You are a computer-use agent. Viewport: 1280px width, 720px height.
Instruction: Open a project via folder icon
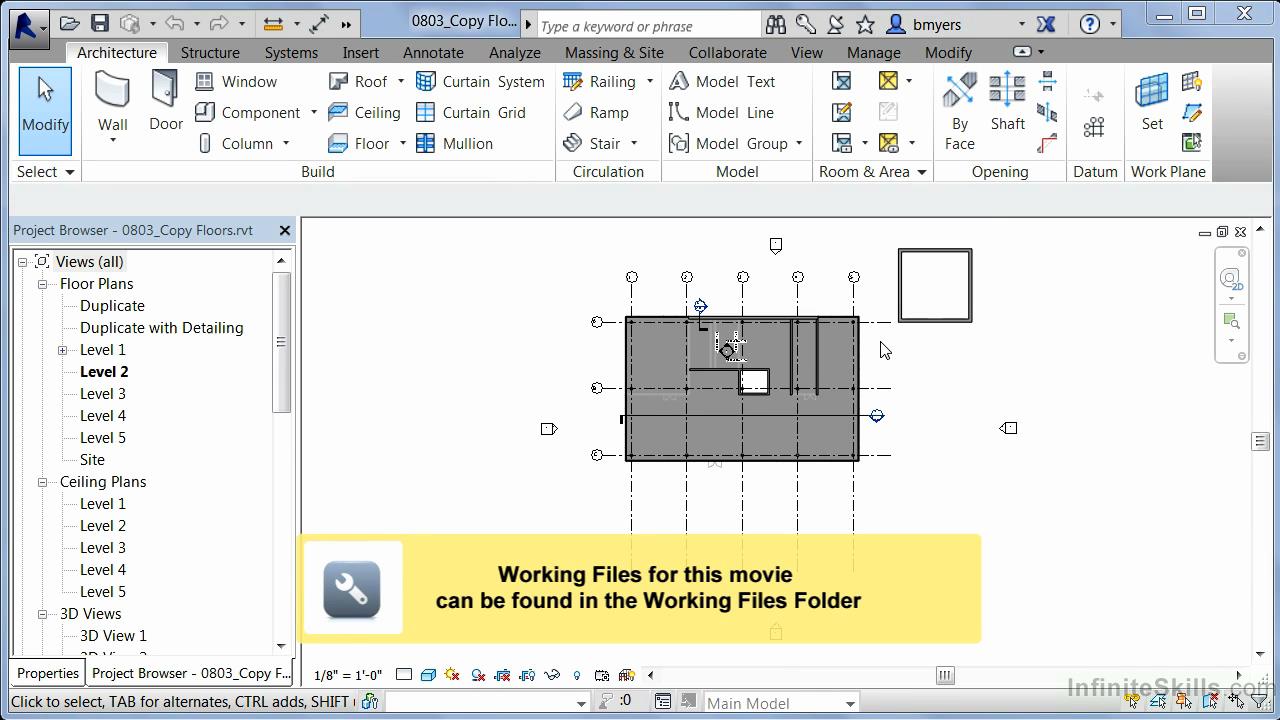(69, 24)
